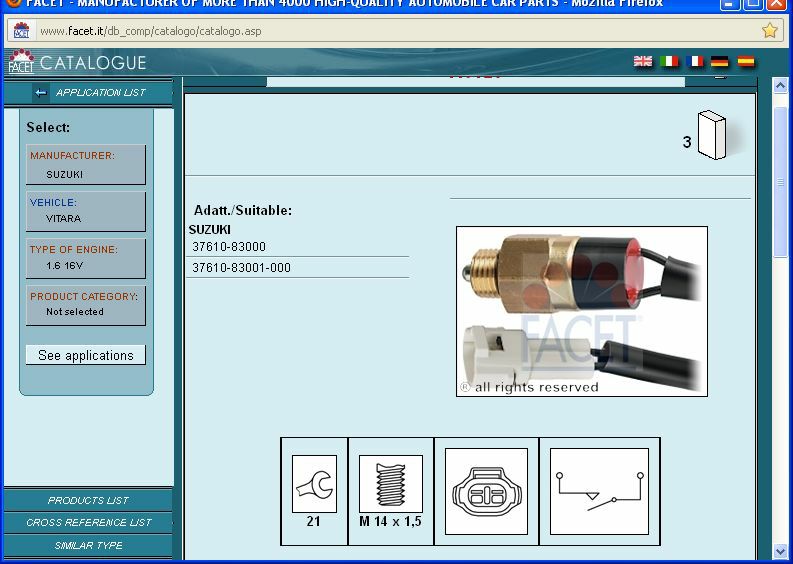Click the site favicon in the address bar

coord(21,30)
